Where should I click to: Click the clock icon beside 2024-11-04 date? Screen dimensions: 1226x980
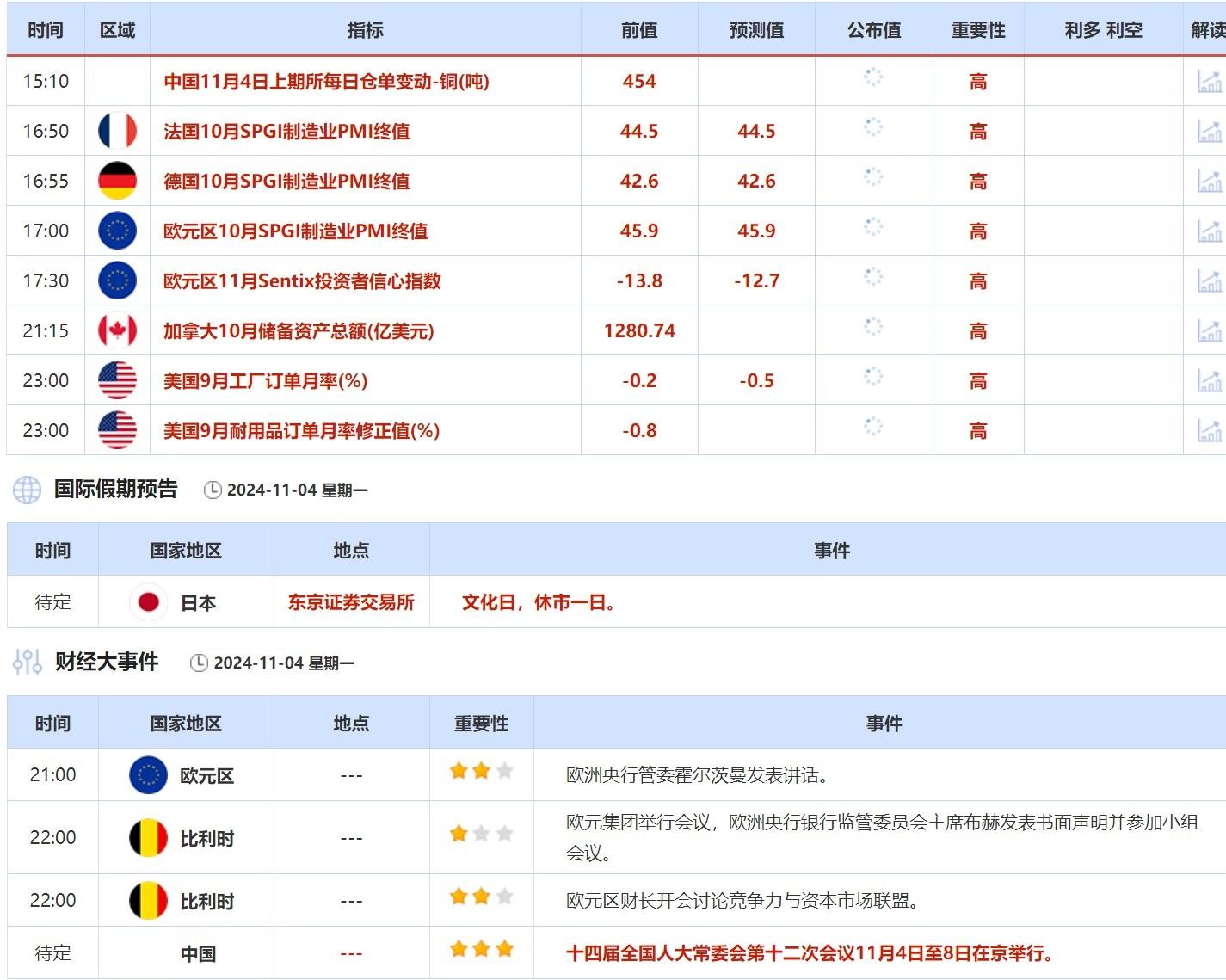pyautogui.click(x=211, y=489)
